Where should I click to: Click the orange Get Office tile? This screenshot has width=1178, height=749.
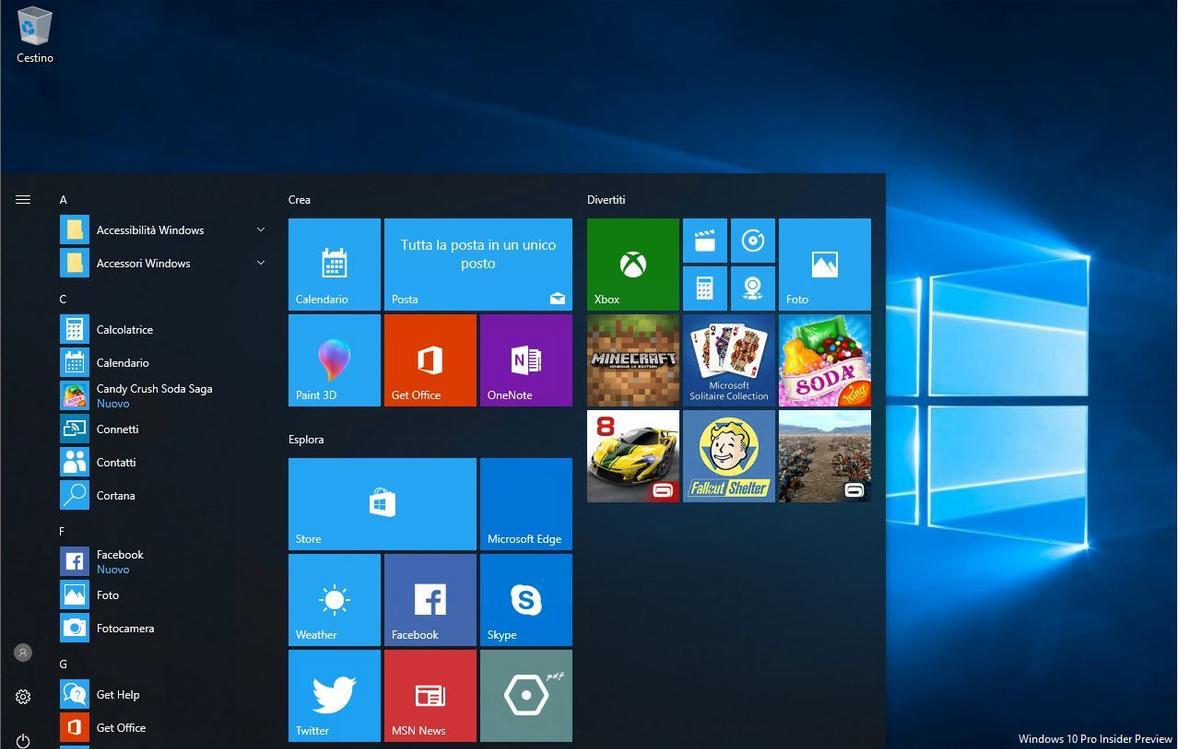click(x=430, y=361)
